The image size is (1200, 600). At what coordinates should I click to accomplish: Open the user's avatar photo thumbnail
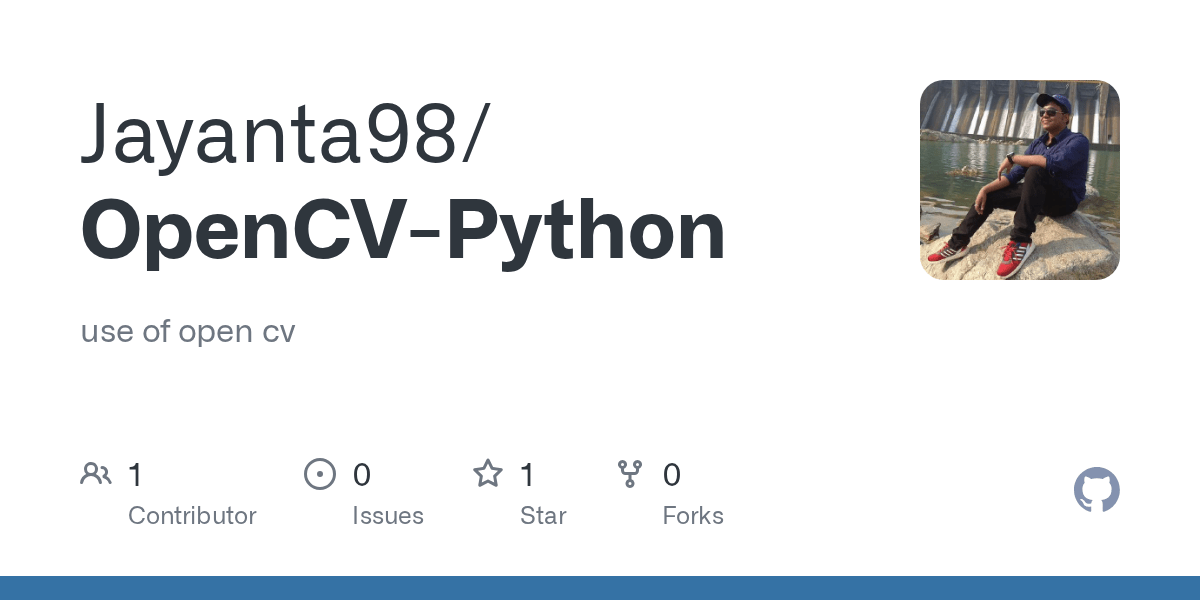[x=1019, y=180]
